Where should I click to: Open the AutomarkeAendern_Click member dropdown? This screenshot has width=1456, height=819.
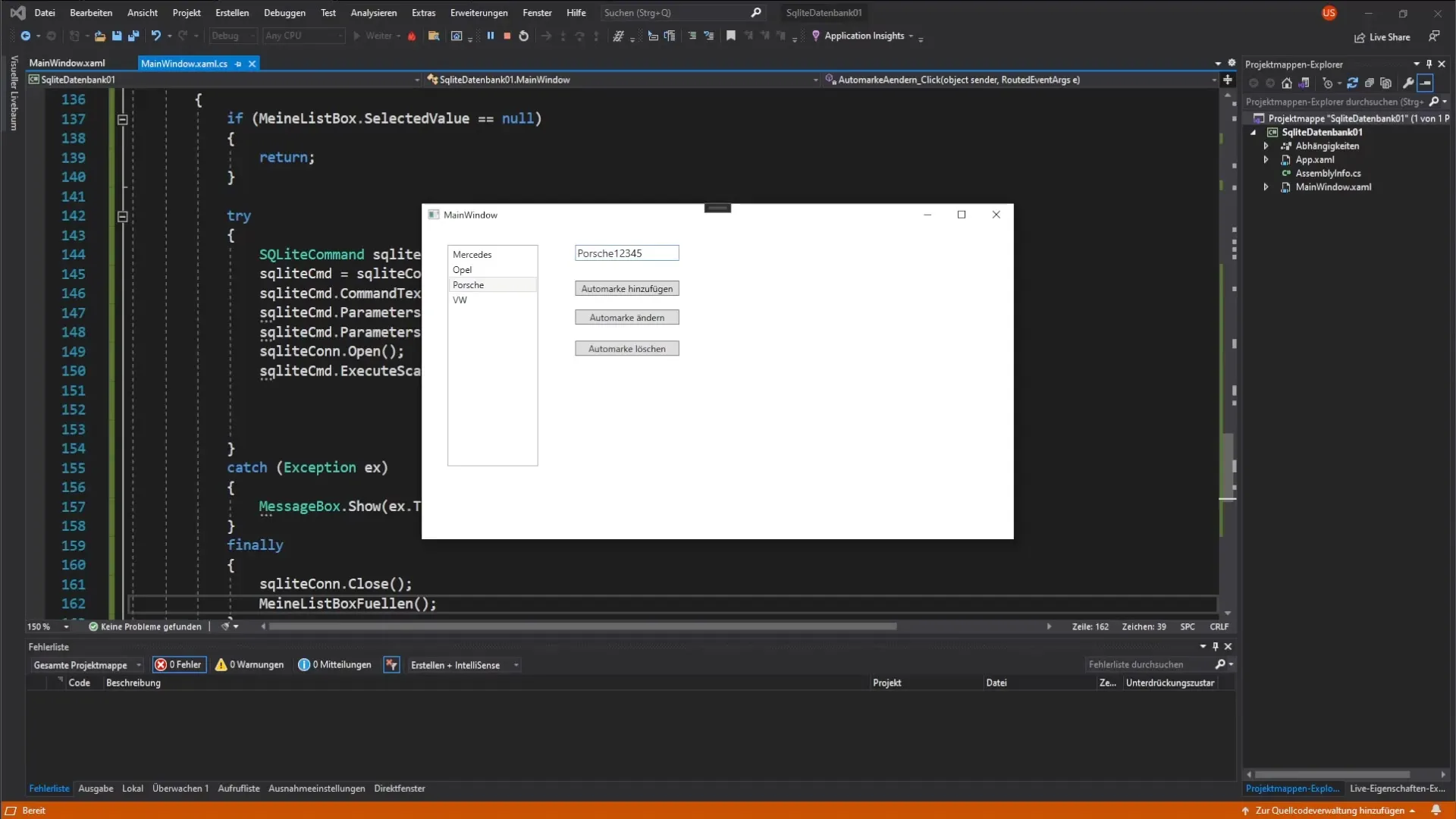tap(1020, 80)
